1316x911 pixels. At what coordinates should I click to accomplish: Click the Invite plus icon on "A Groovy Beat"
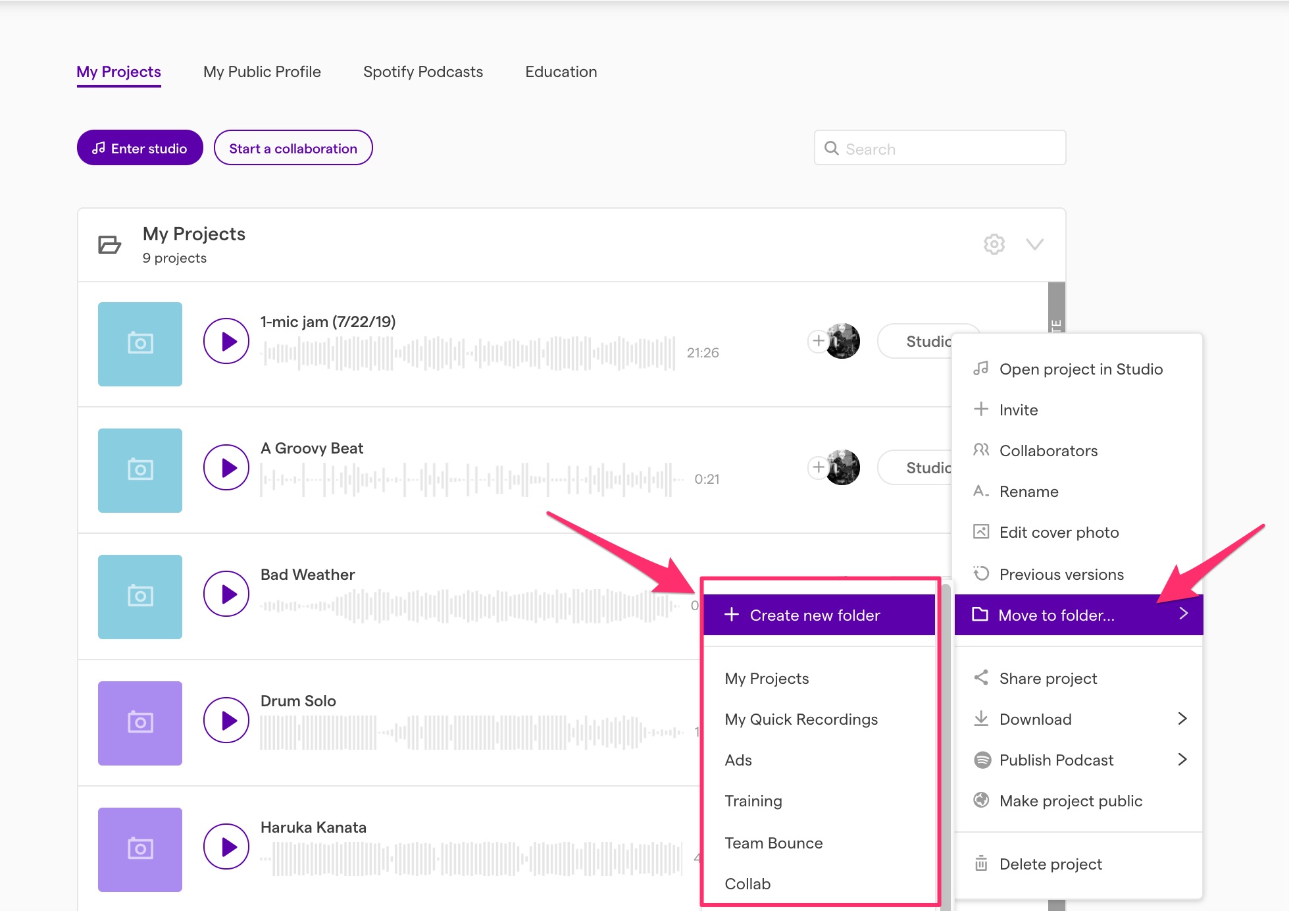click(817, 467)
